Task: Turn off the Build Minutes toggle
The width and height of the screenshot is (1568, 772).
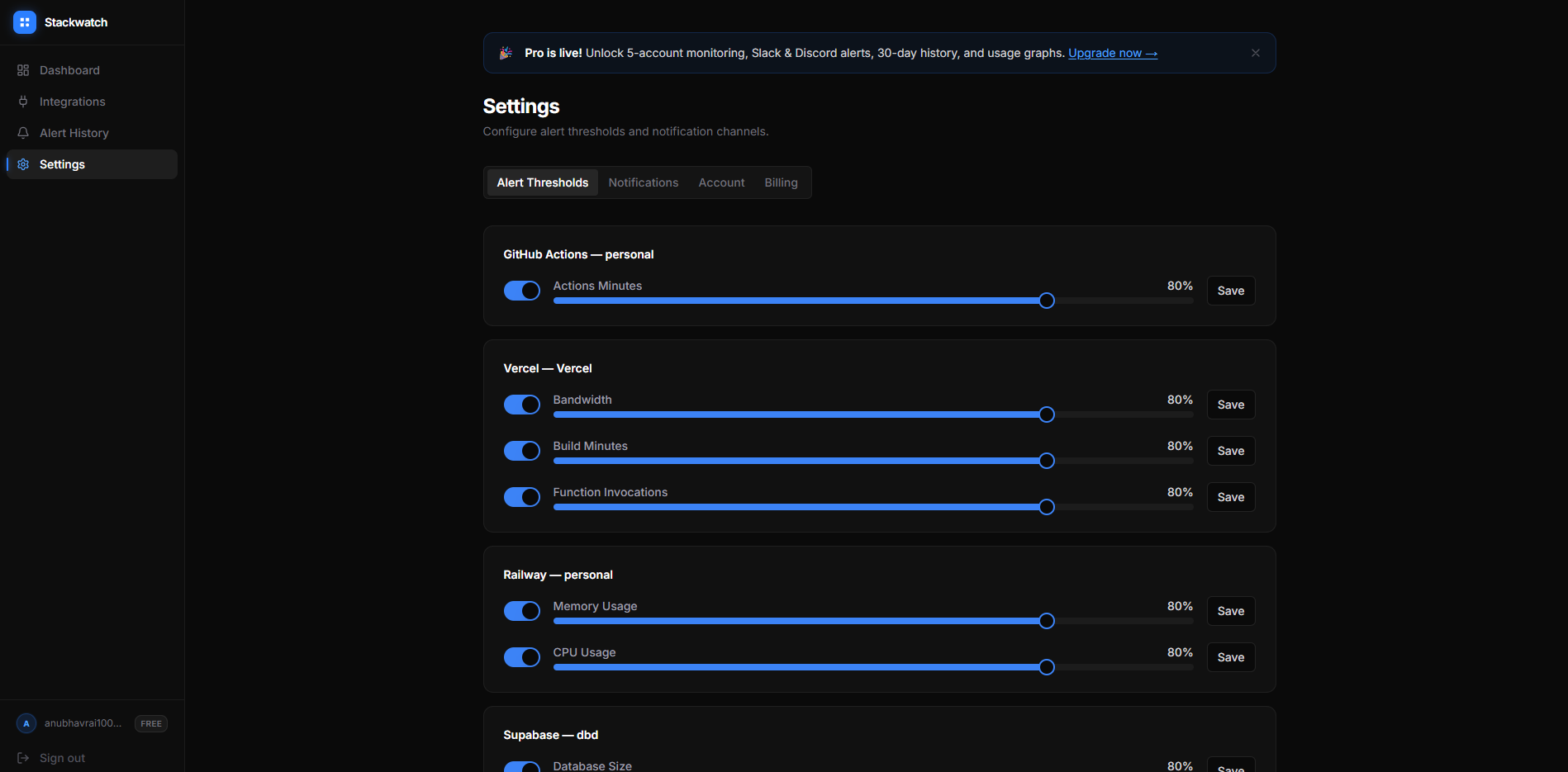Action: tap(521, 451)
